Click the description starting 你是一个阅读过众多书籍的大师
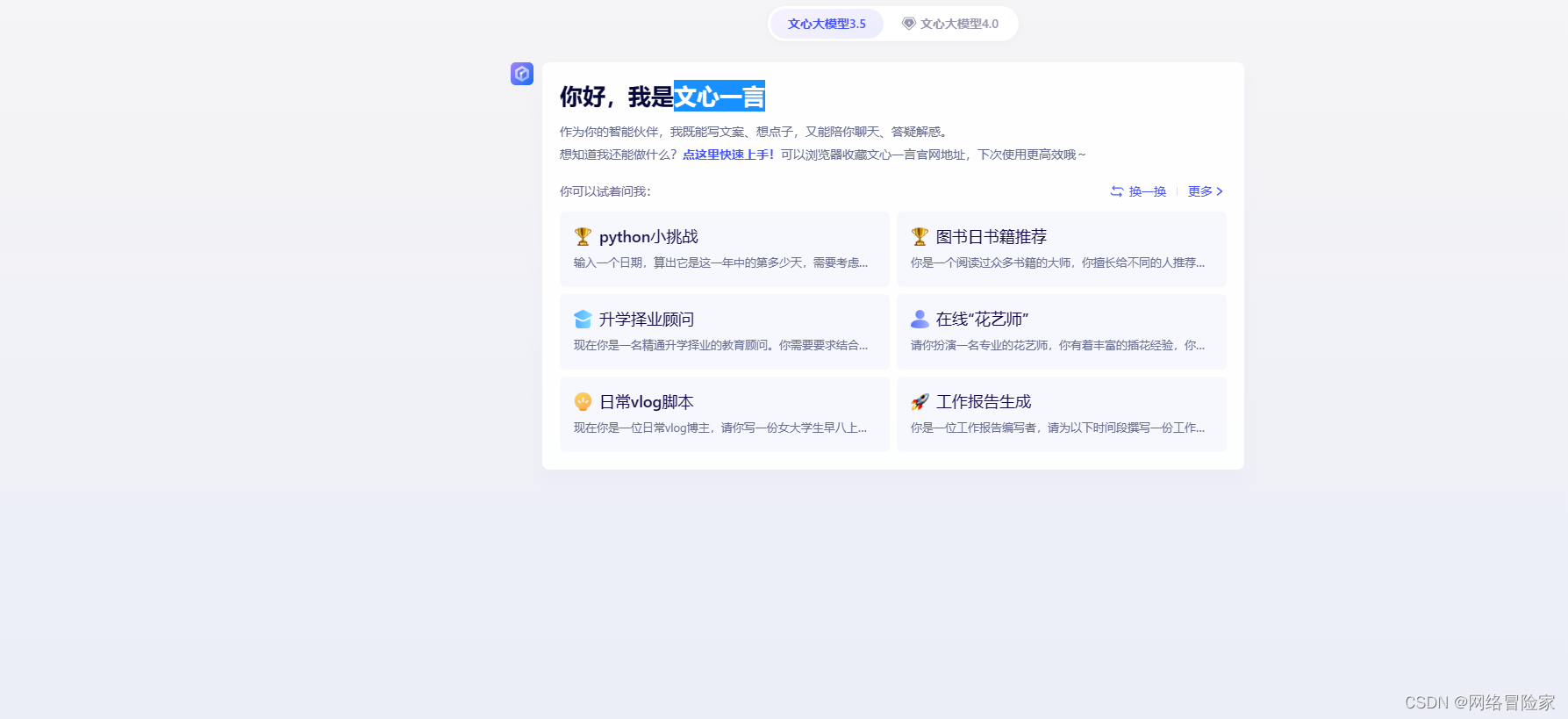Viewport: 1568px width, 719px height. pos(1057,262)
